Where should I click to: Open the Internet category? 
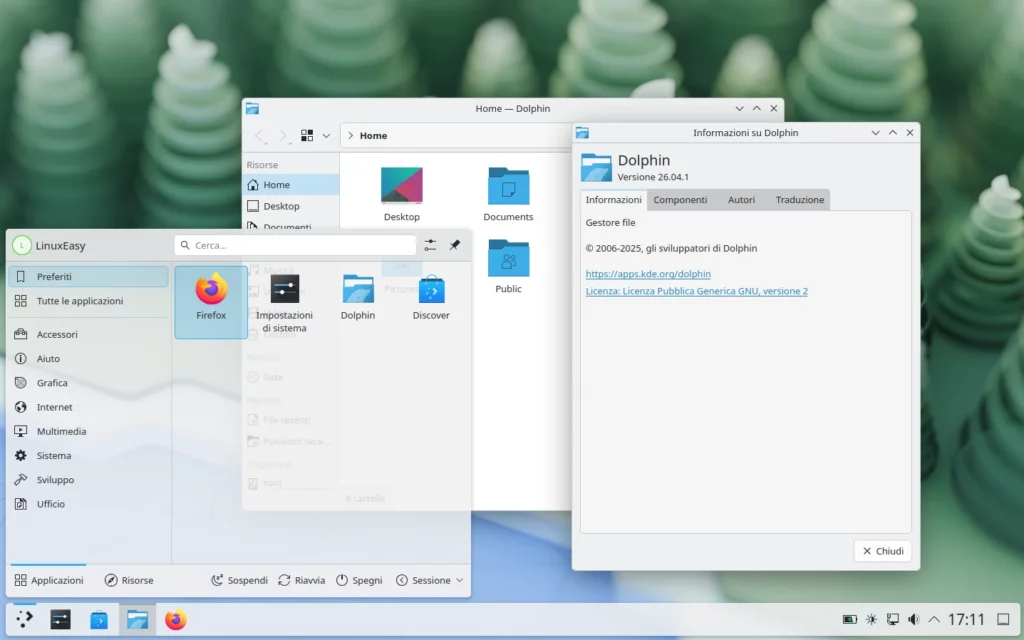coord(89,407)
